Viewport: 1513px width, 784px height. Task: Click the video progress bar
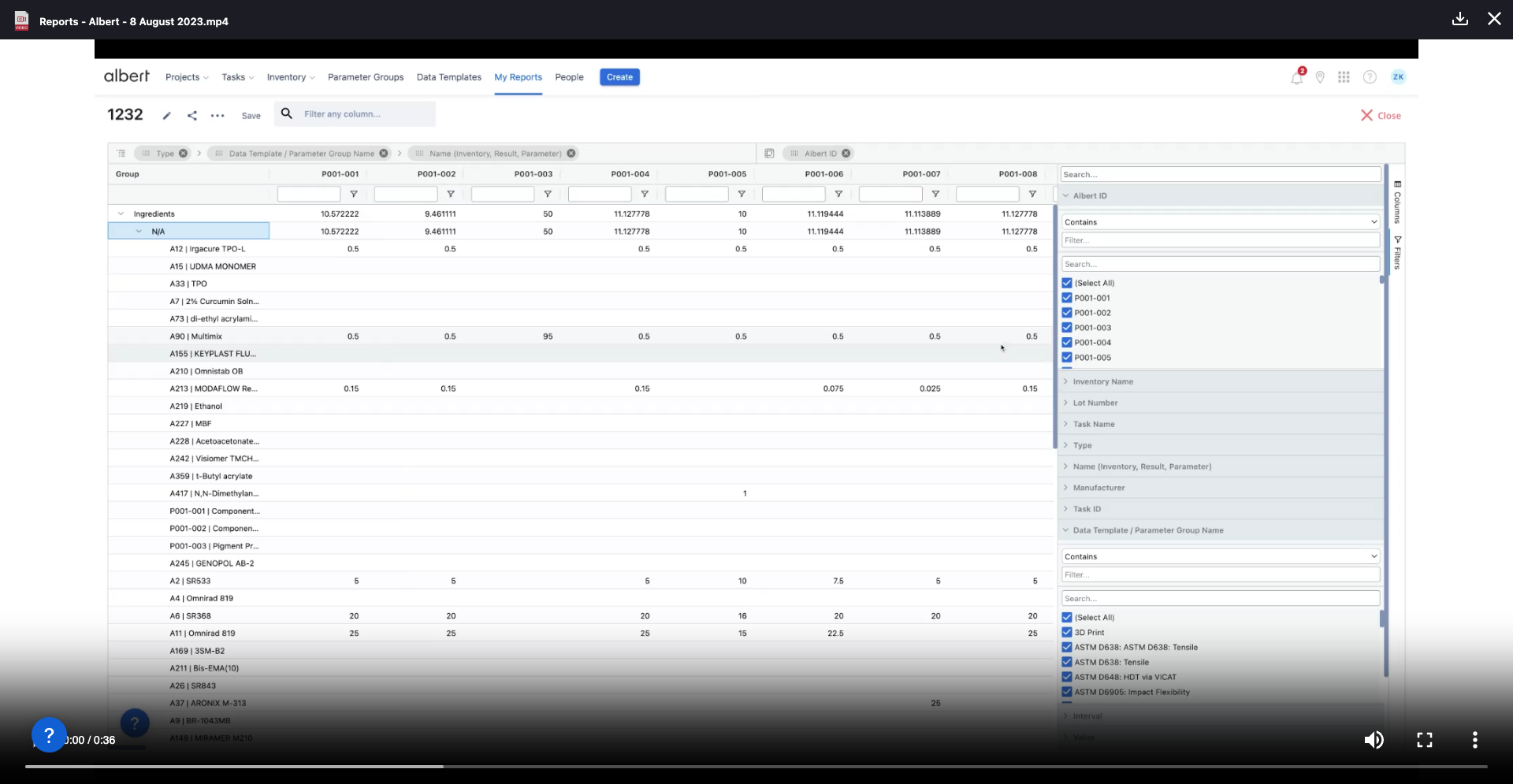(756, 766)
